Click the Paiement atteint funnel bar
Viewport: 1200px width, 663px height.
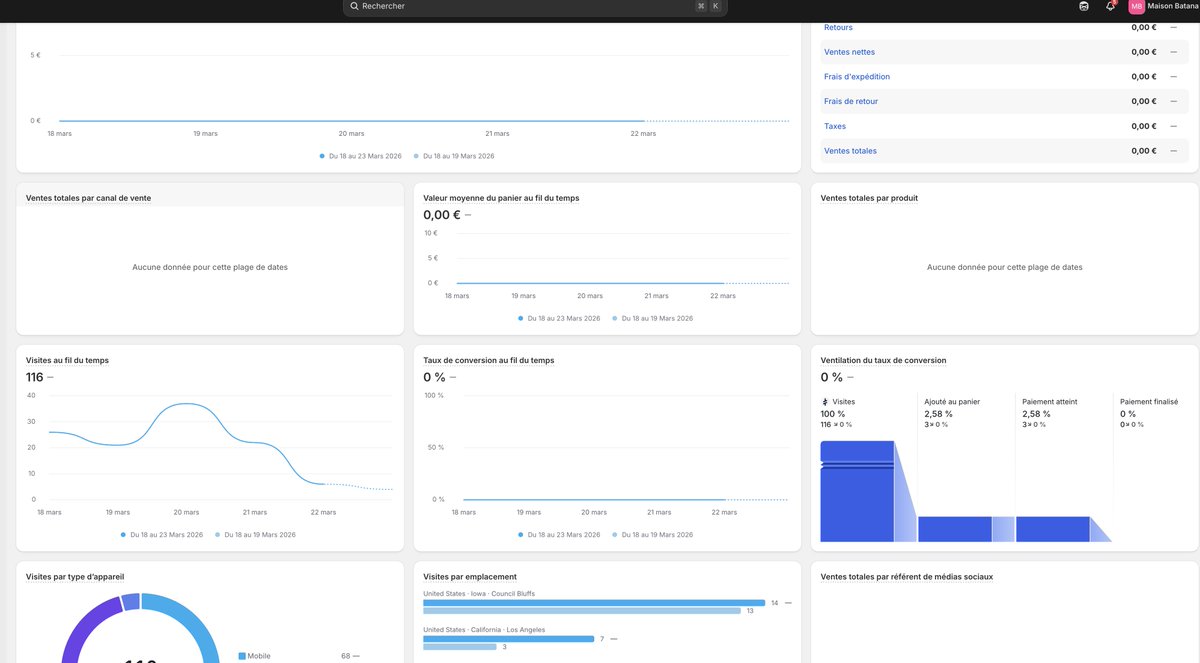click(x=1053, y=529)
